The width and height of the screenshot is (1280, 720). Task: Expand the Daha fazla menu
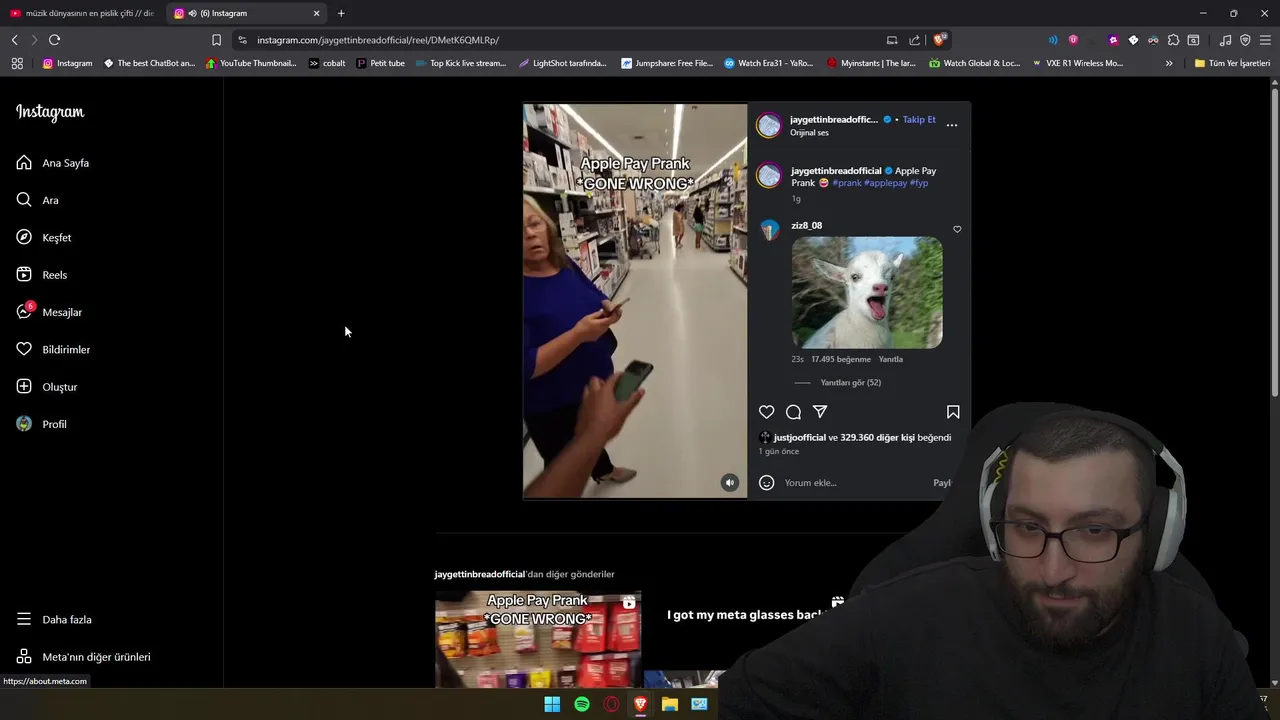coord(54,620)
